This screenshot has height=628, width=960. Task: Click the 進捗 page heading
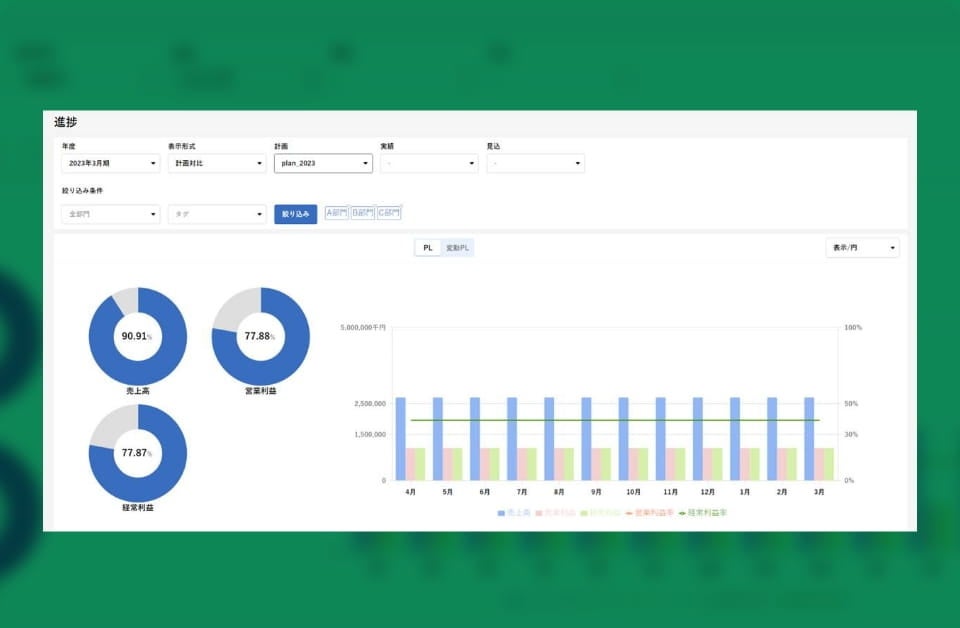tap(66, 122)
